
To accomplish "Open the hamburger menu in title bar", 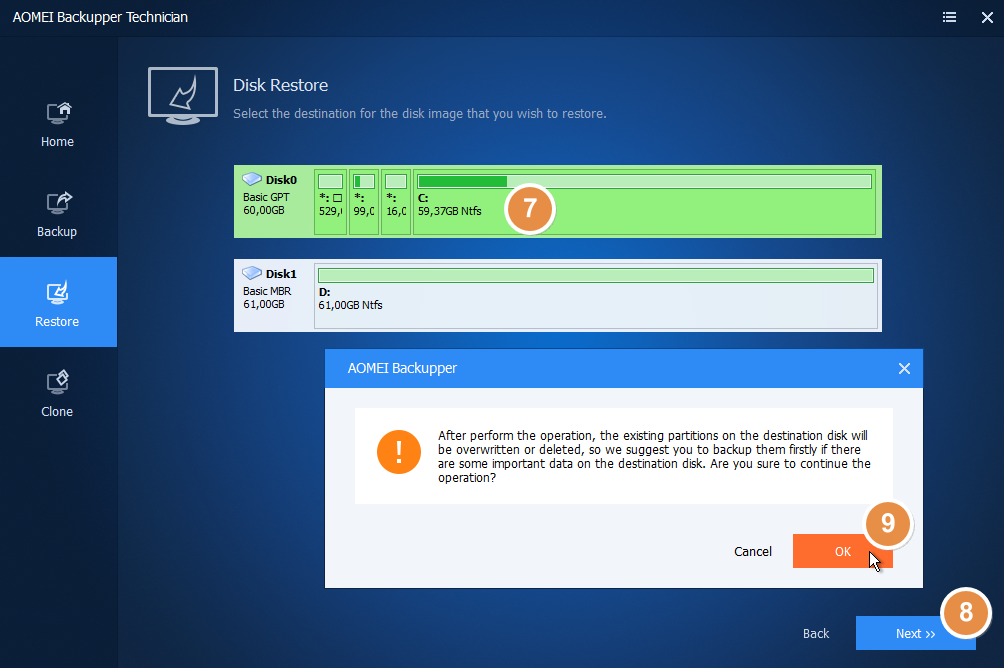I will tap(950, 17).
